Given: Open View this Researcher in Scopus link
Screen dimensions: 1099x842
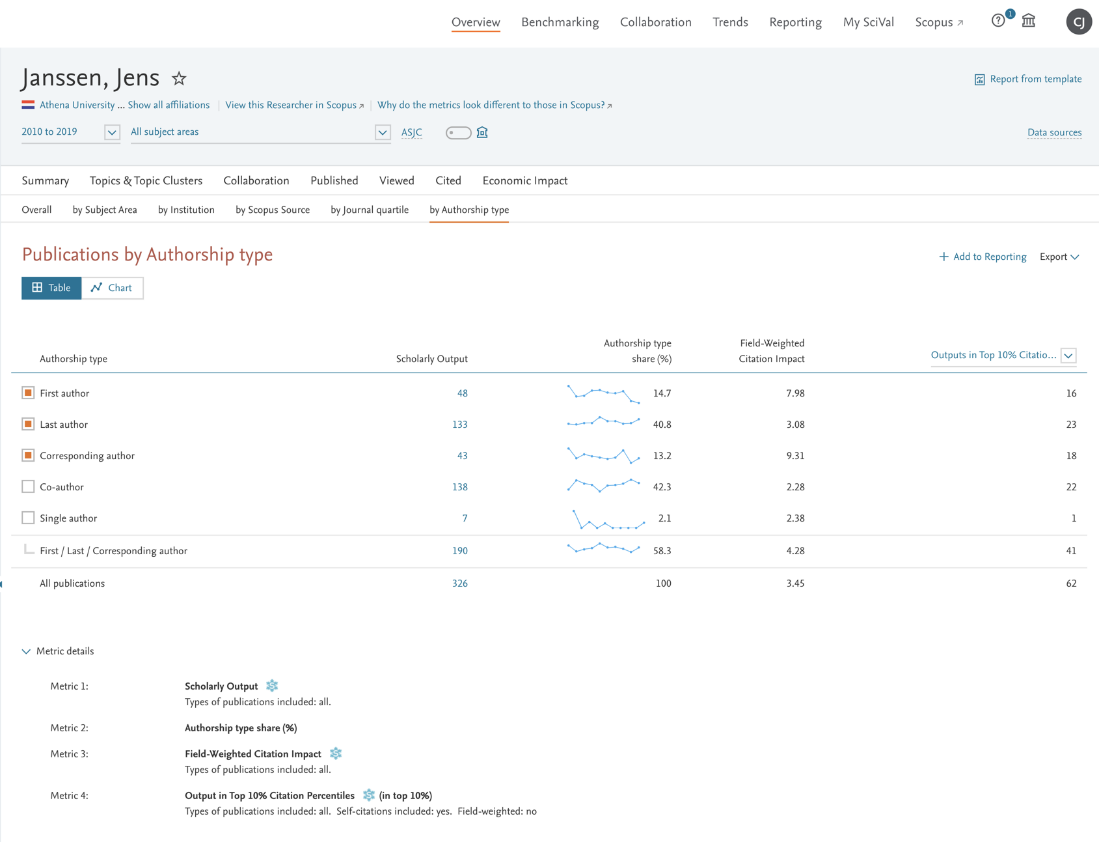Looking at the screenshot, I should (x=294, y=105).
